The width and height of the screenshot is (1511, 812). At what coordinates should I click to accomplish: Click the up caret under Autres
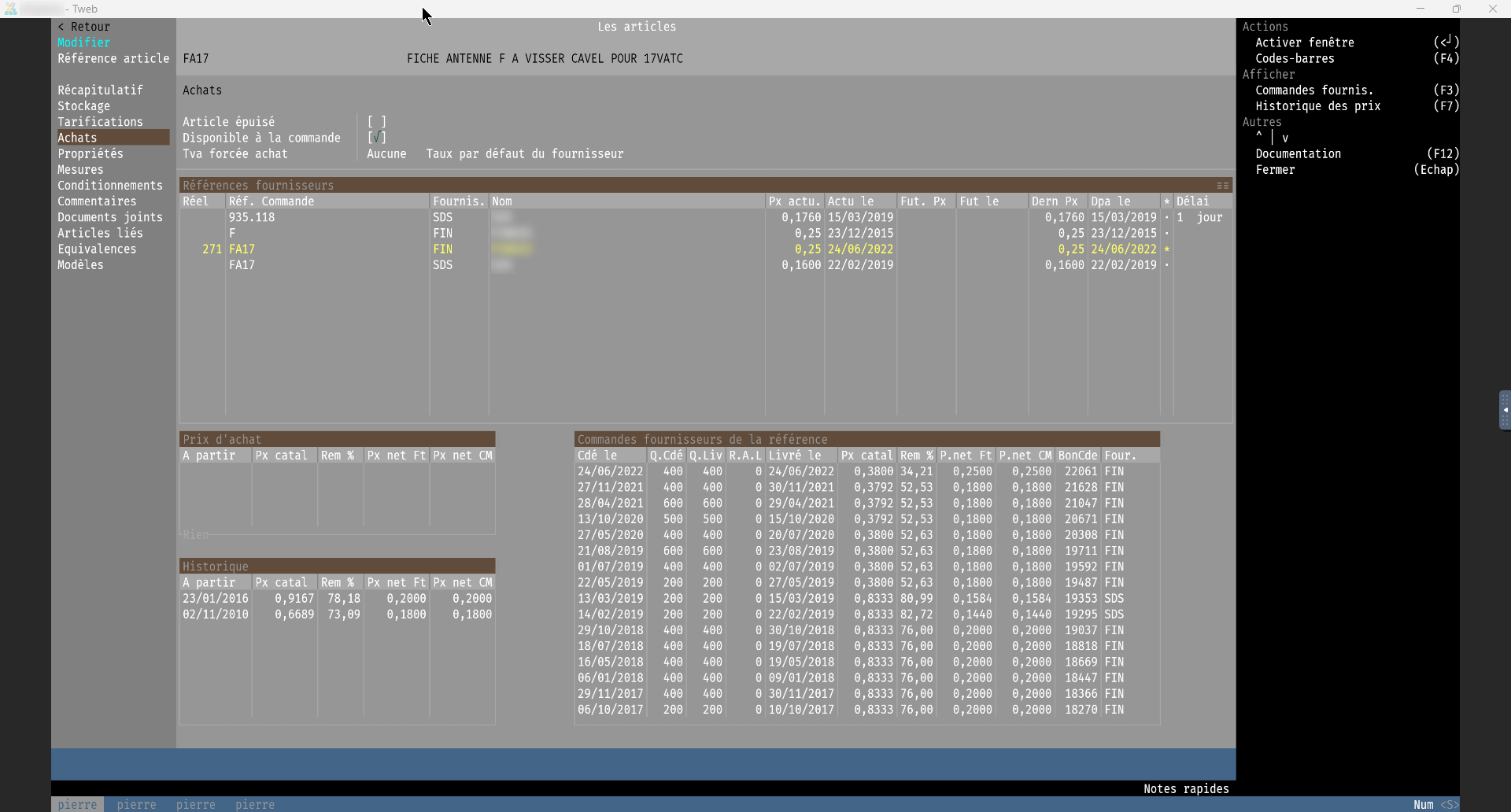coord(1259,137)
